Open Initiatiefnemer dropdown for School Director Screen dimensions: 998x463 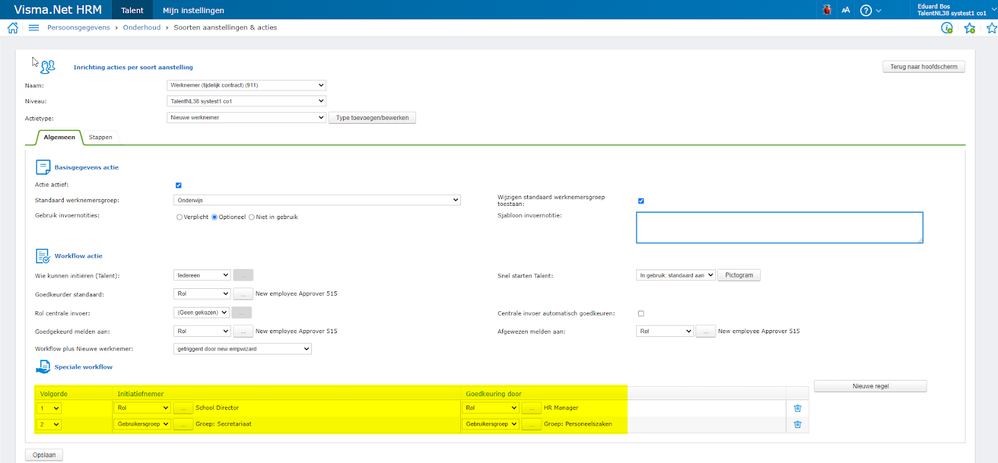click(x=142, y=408)
